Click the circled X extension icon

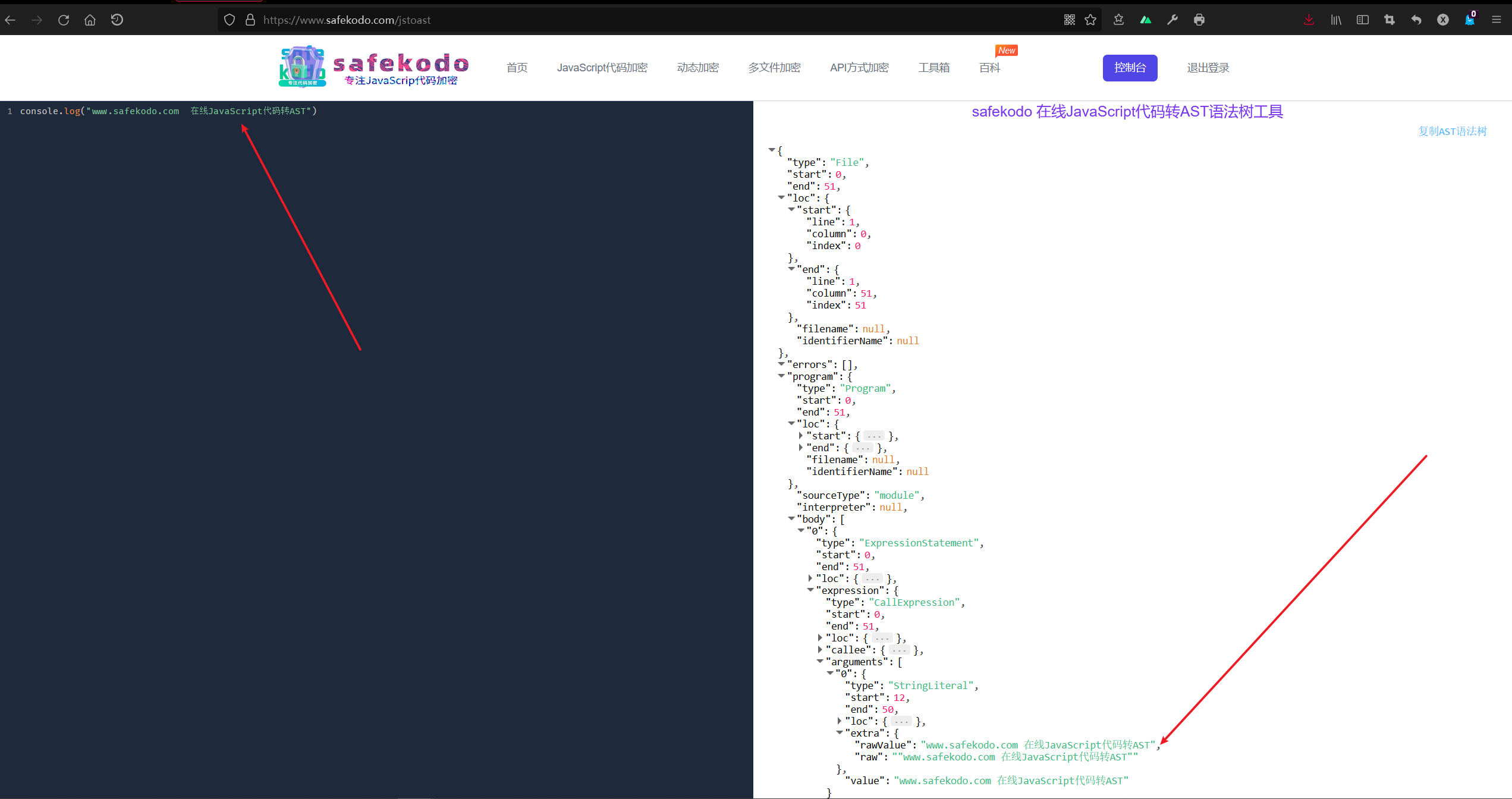click(x=1443, y=20)
